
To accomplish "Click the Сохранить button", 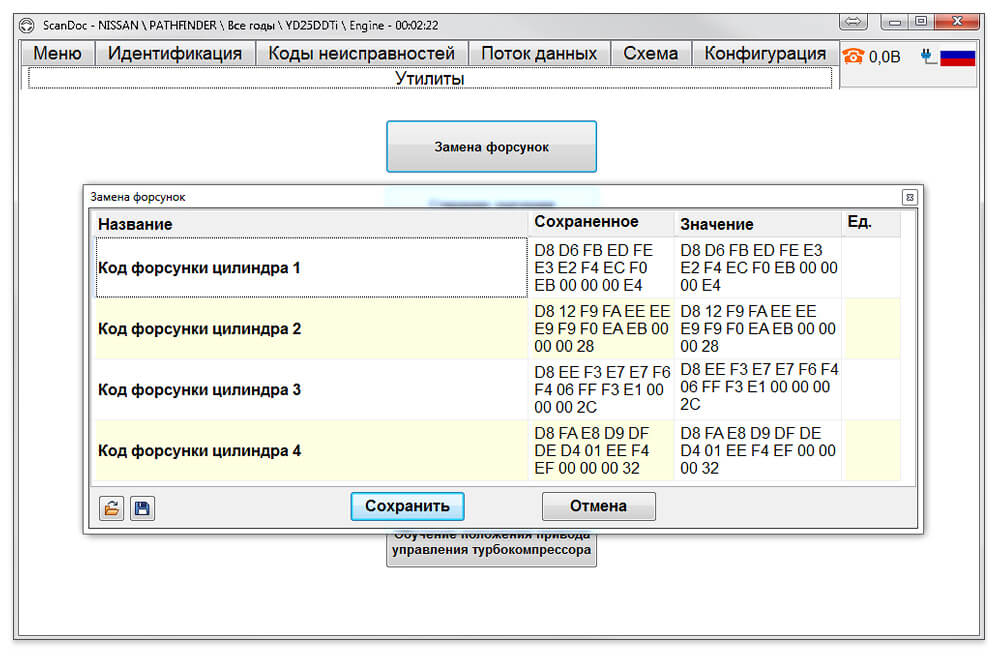I will (x=407, y=506).
